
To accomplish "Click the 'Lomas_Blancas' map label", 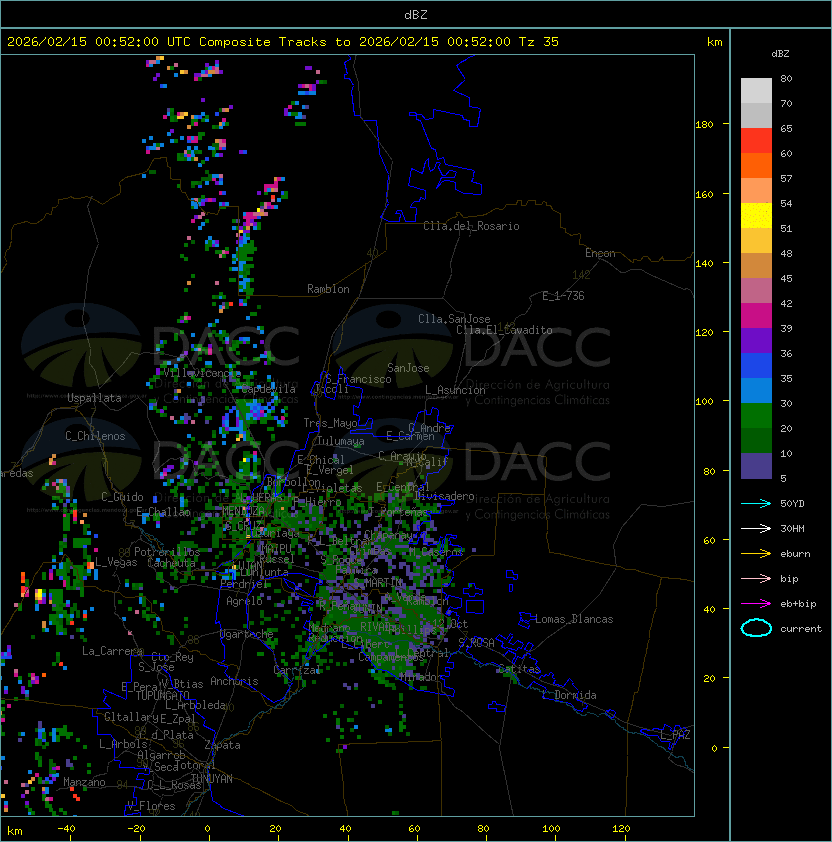I will coord(574,619).
